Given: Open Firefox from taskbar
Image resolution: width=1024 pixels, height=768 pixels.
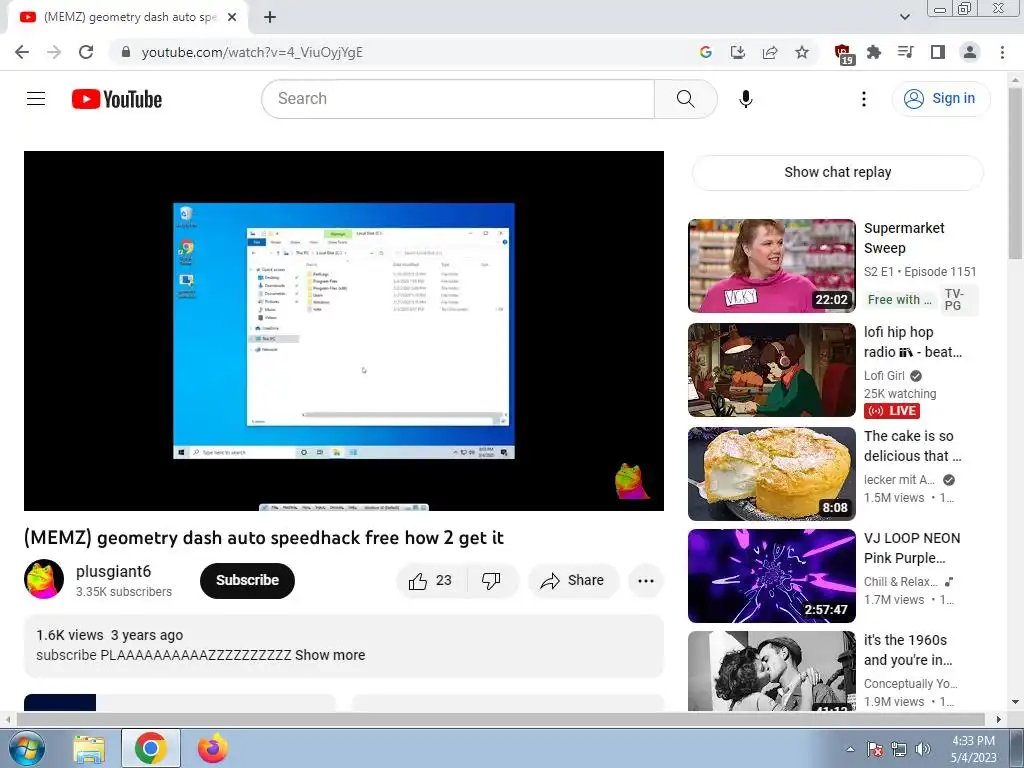Looking at the screenshot, I should click(x=213, y=748).
